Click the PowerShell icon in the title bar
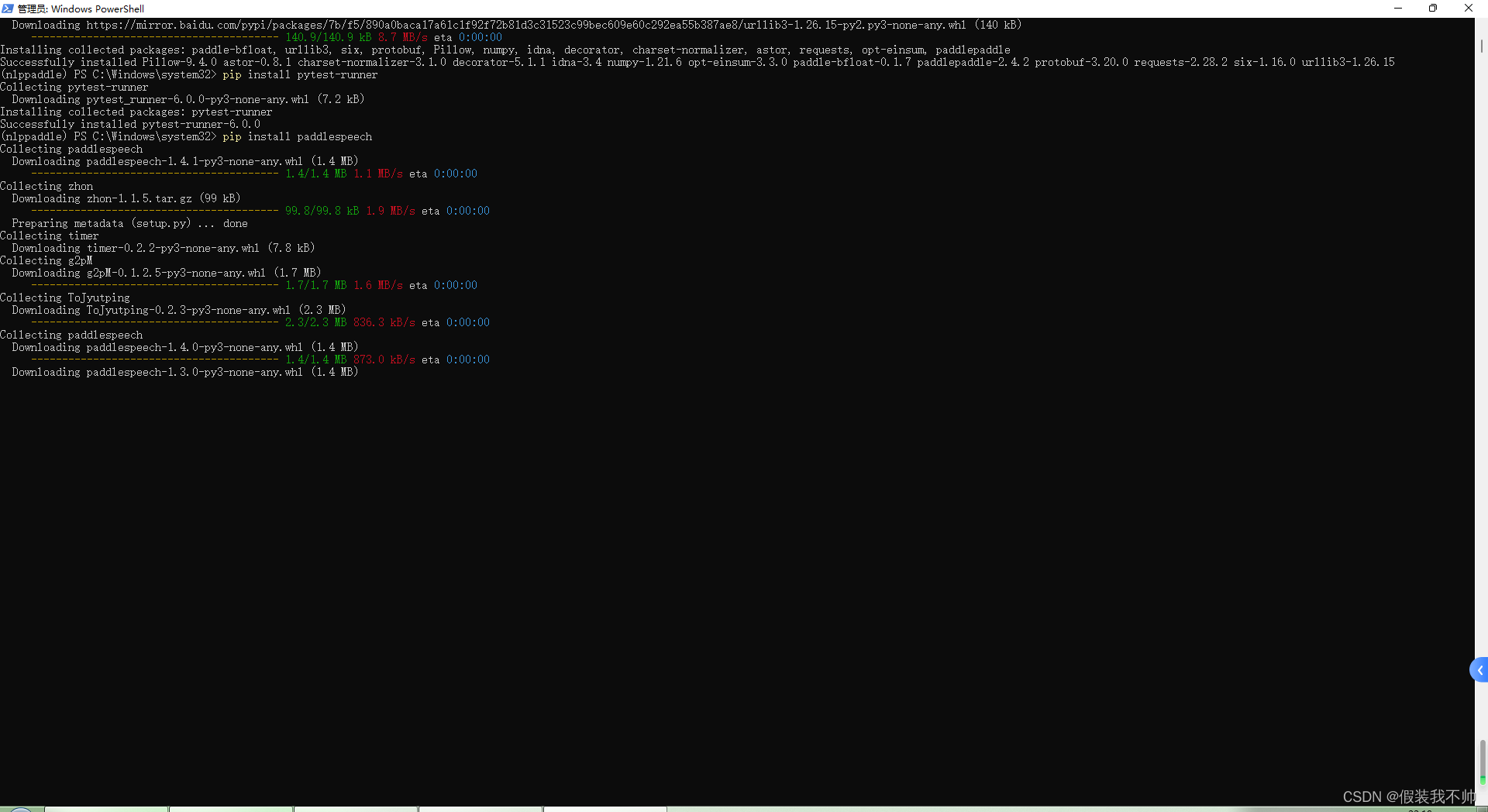The width and height of the screenshot is (1488, 812). click(x=8, y=9)
